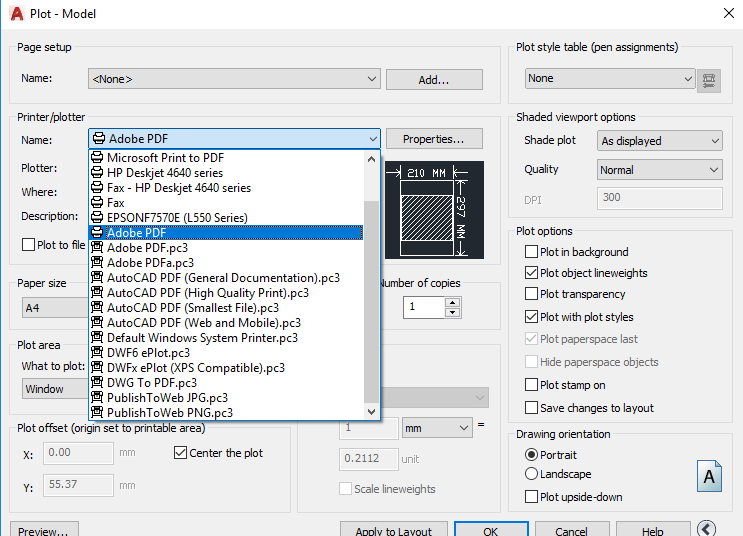
Task: Select Microsoft Print to PDF printer
Action: point(226,157)
